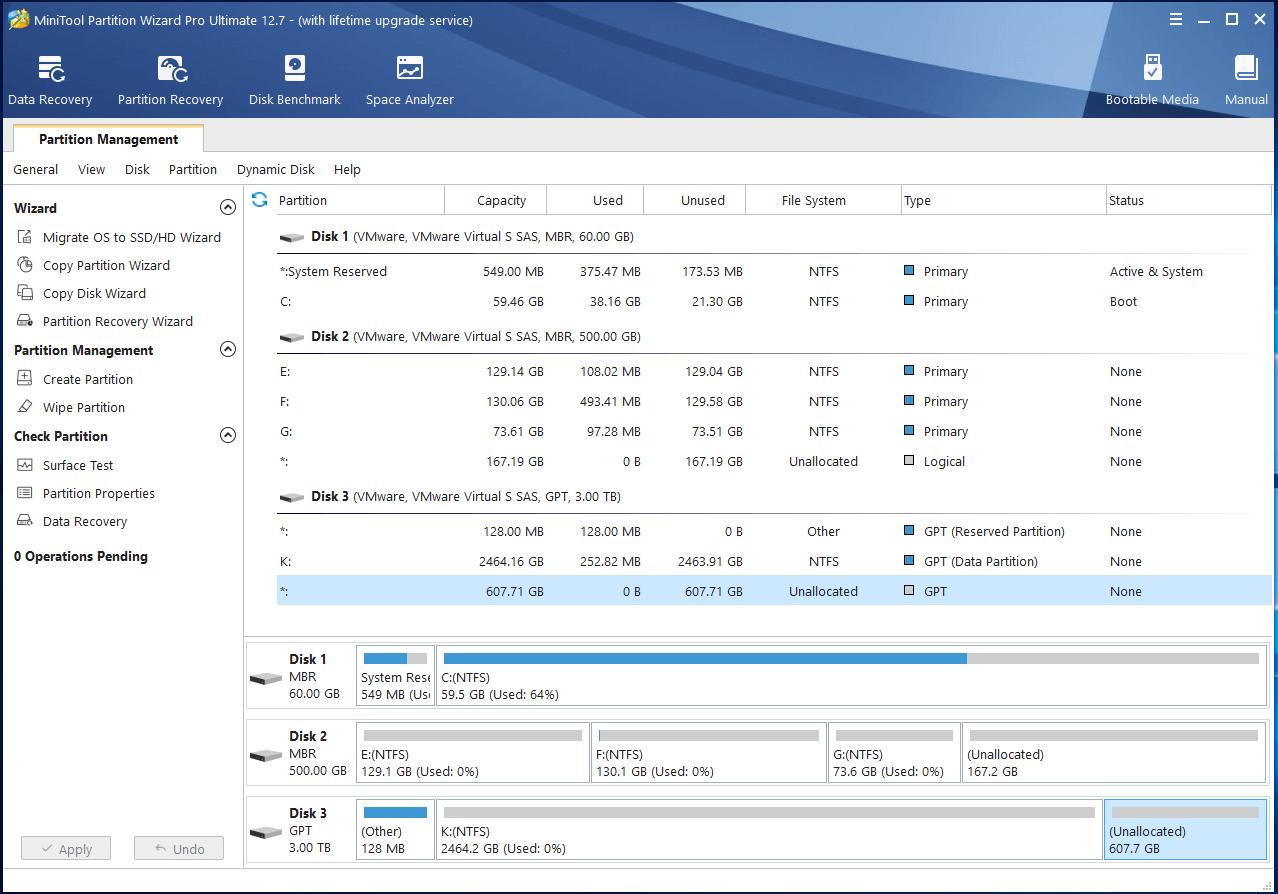
Task: Click Disk 3 header icon in partition list
Action: tap(292, 498)
